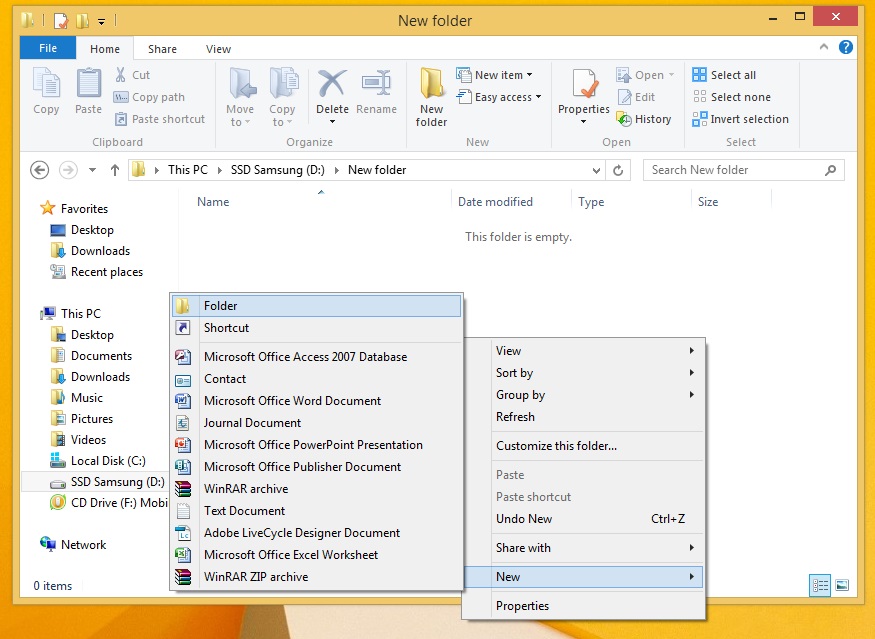
Task: Undo New with the context menu
Action: click(524, 519)
